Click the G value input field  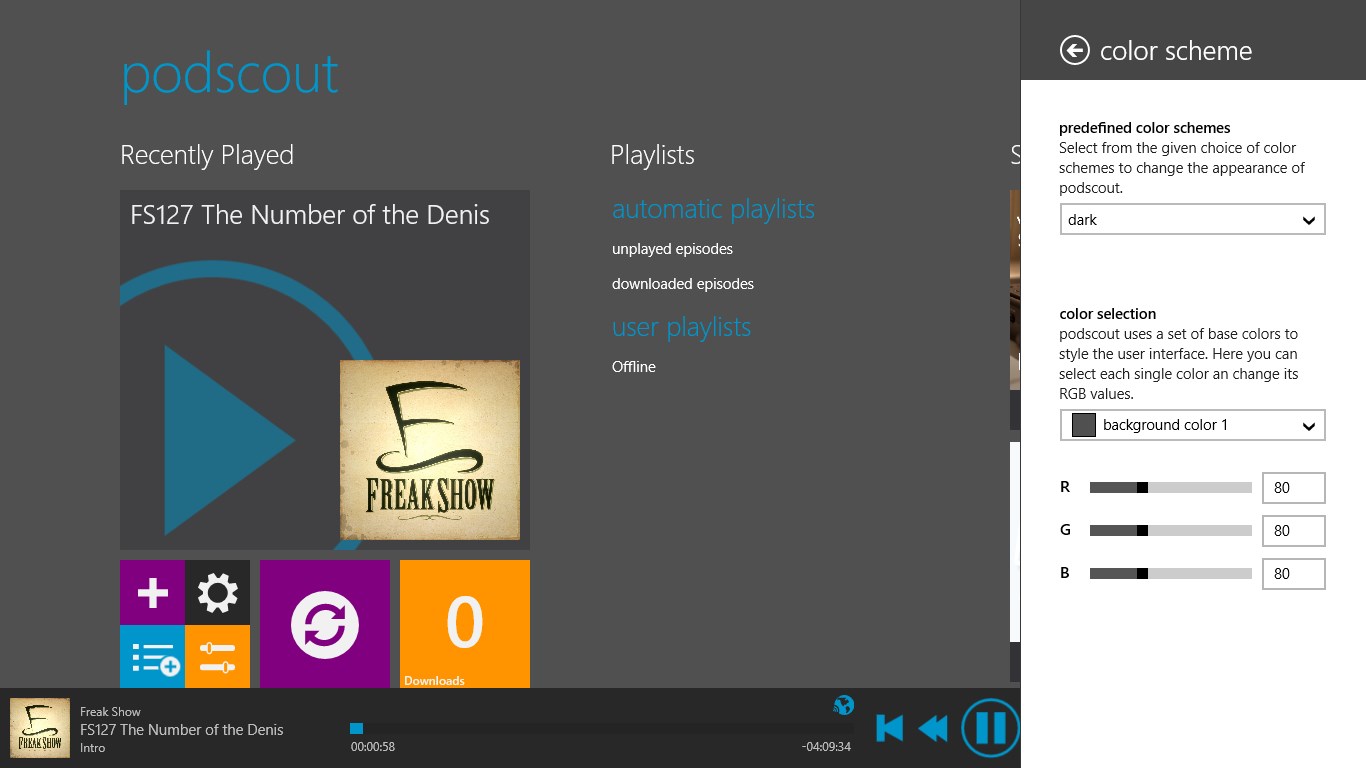pyautogui.click(x=1293, y=531)
